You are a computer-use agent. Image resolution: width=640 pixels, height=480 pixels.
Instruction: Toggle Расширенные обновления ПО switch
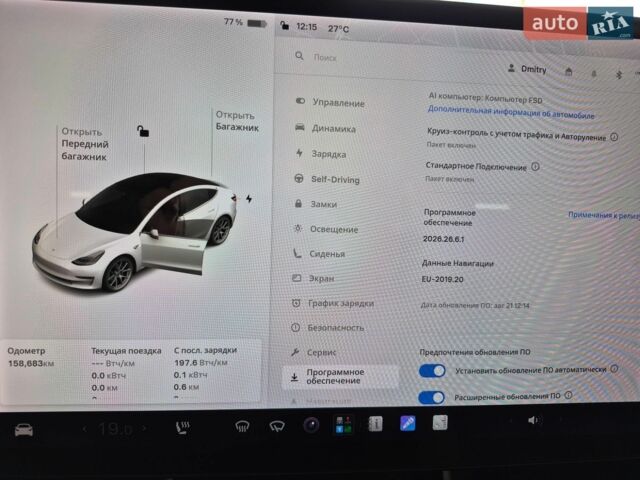coord(431,398)
